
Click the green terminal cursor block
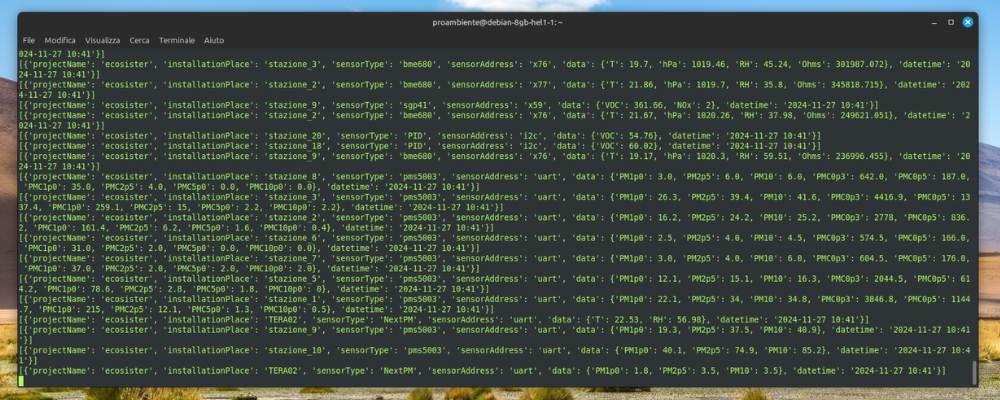tap(22, 381)
